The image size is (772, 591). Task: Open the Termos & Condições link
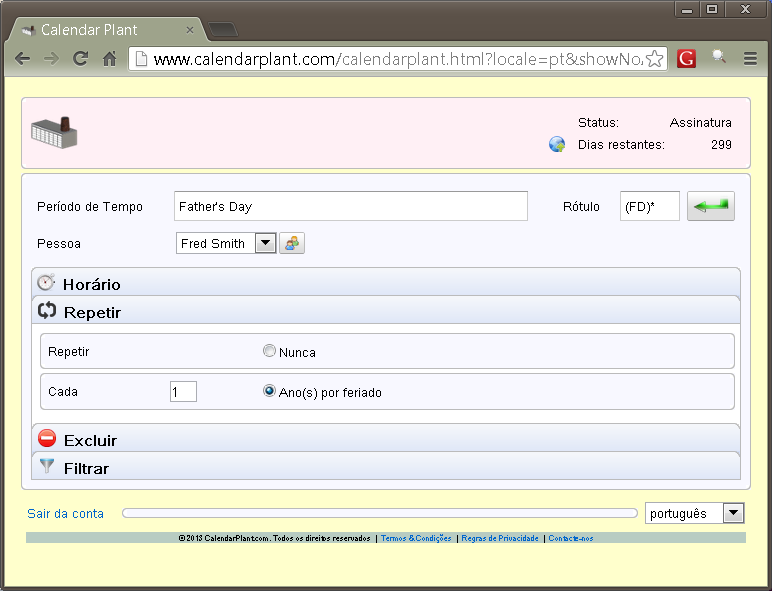click(416, 538)
